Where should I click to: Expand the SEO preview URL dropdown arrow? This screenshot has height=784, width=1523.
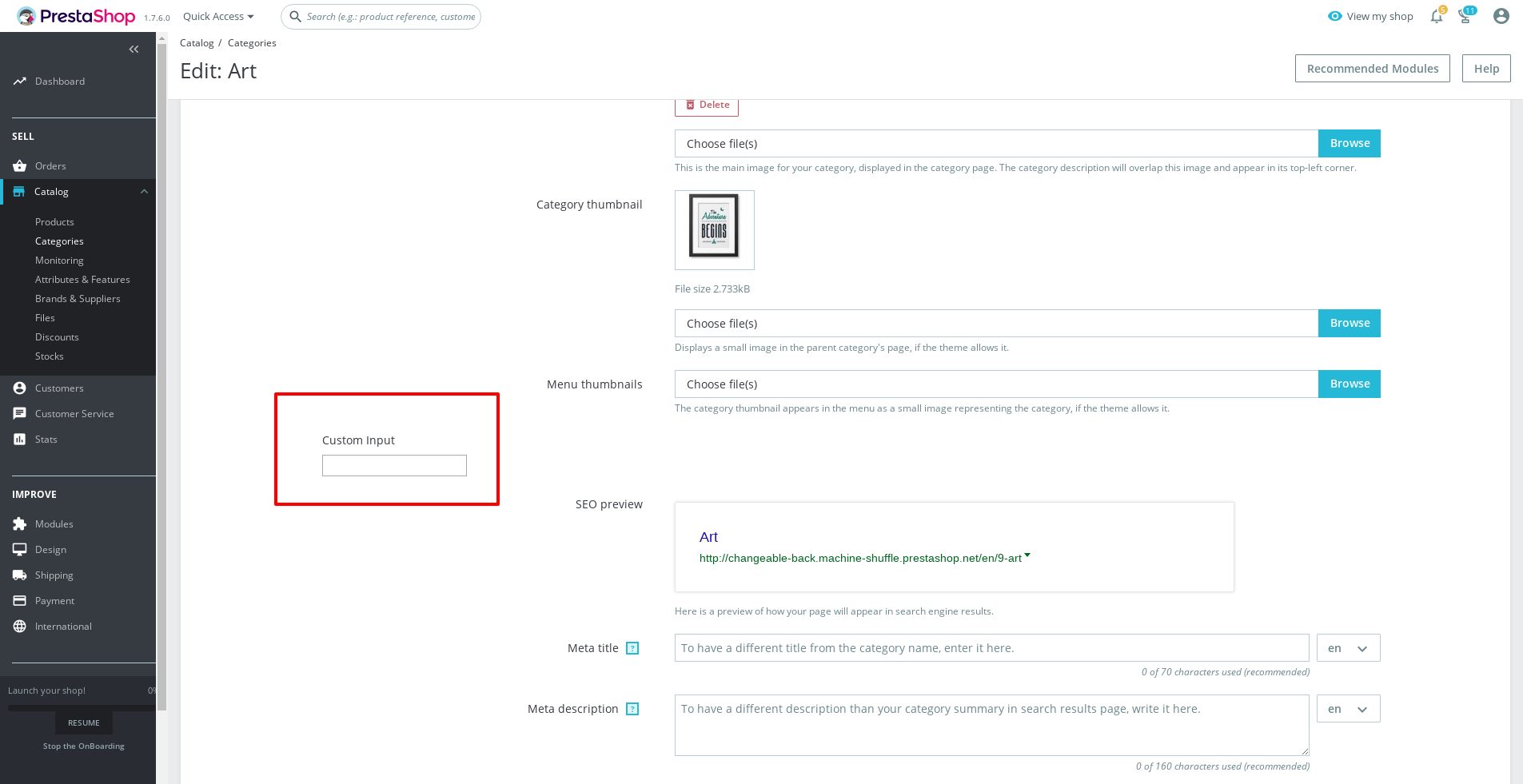(x=1028, y=555)
